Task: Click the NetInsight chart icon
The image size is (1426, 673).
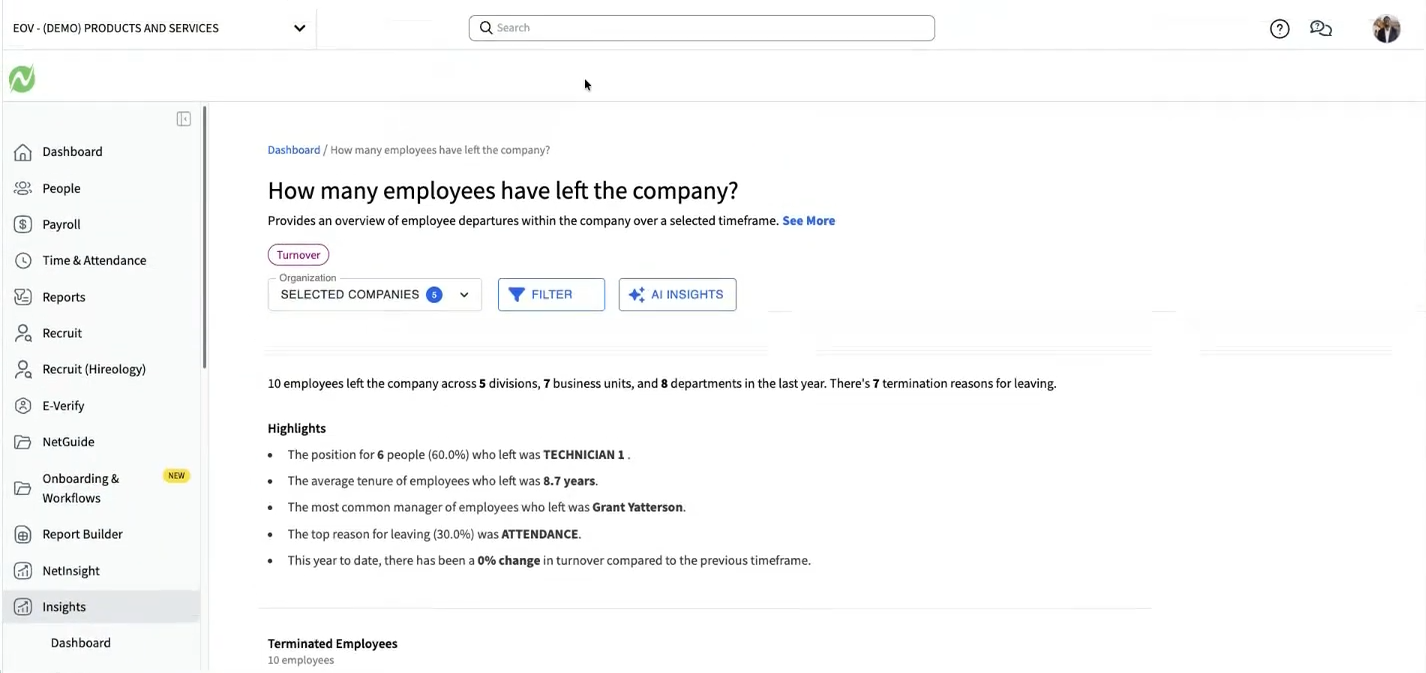Action: point(23,571)
